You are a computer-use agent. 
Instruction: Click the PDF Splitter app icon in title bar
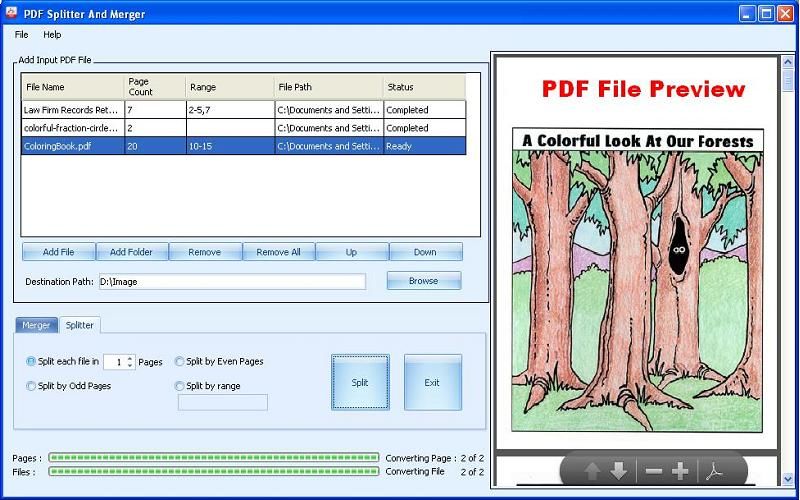coord(12,13)
